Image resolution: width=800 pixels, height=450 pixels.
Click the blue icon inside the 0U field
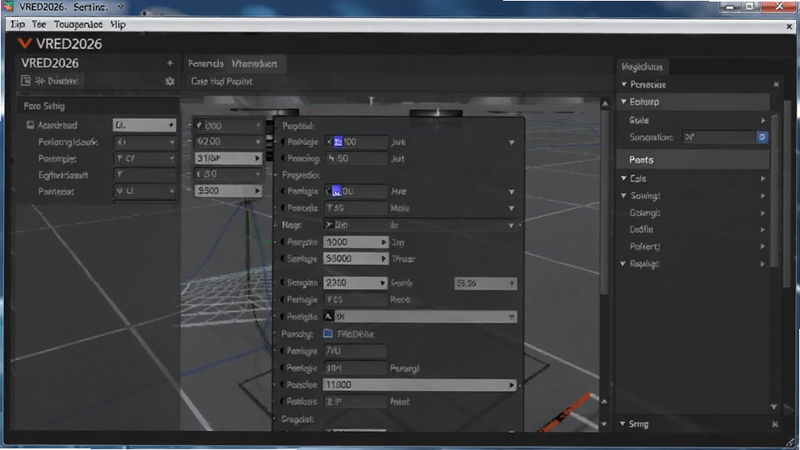point(336,191)
